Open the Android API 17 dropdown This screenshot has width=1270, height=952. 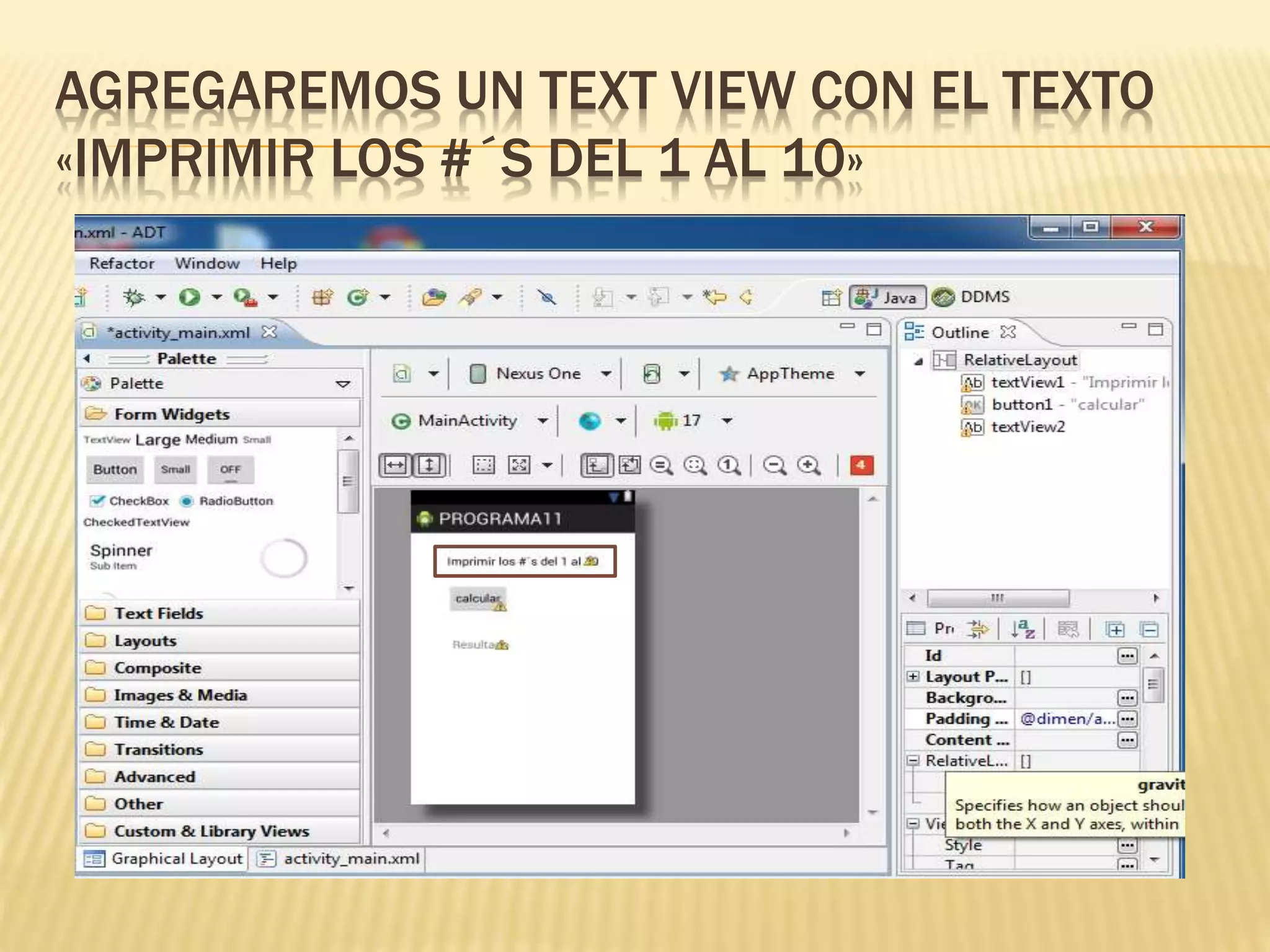(x=693, y=421)
